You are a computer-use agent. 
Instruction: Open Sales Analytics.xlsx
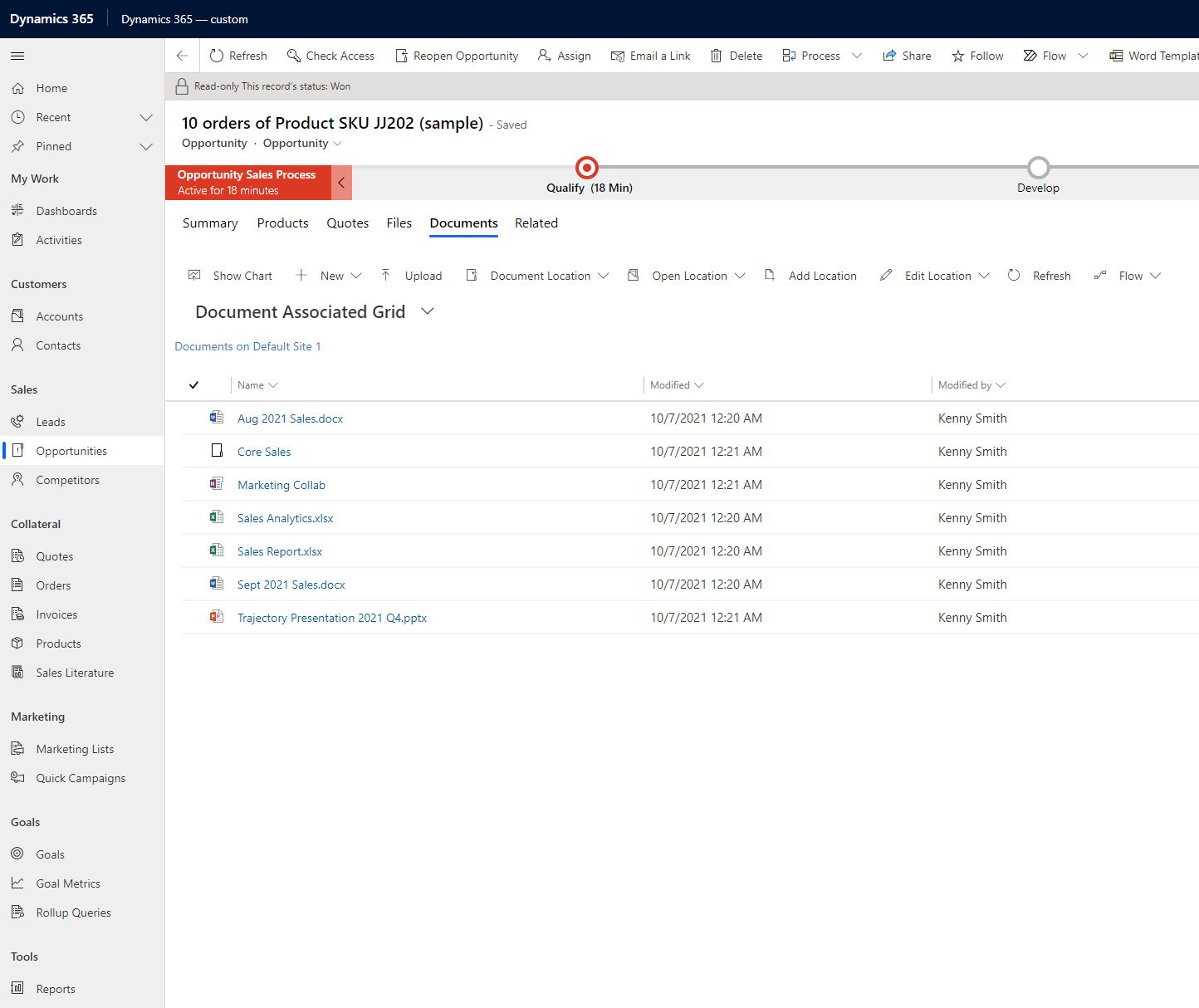point(285,518)
